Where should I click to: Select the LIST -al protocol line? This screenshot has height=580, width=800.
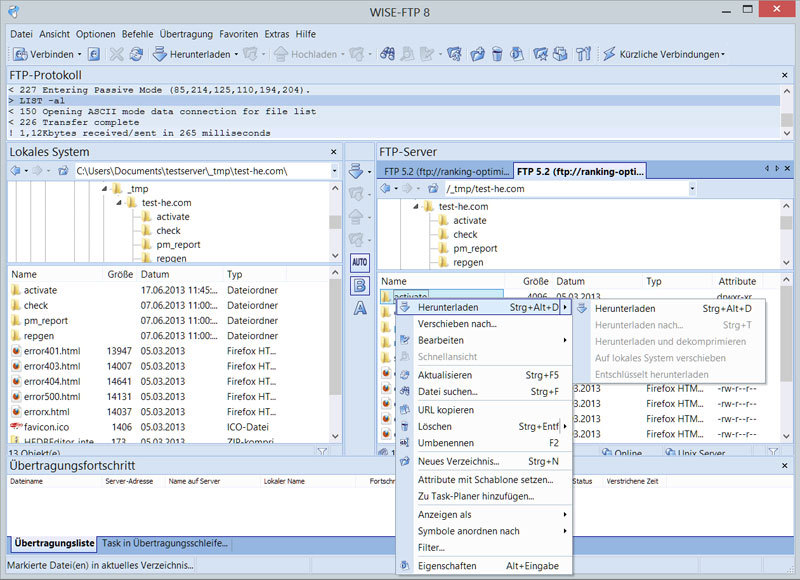coord(393,101)
